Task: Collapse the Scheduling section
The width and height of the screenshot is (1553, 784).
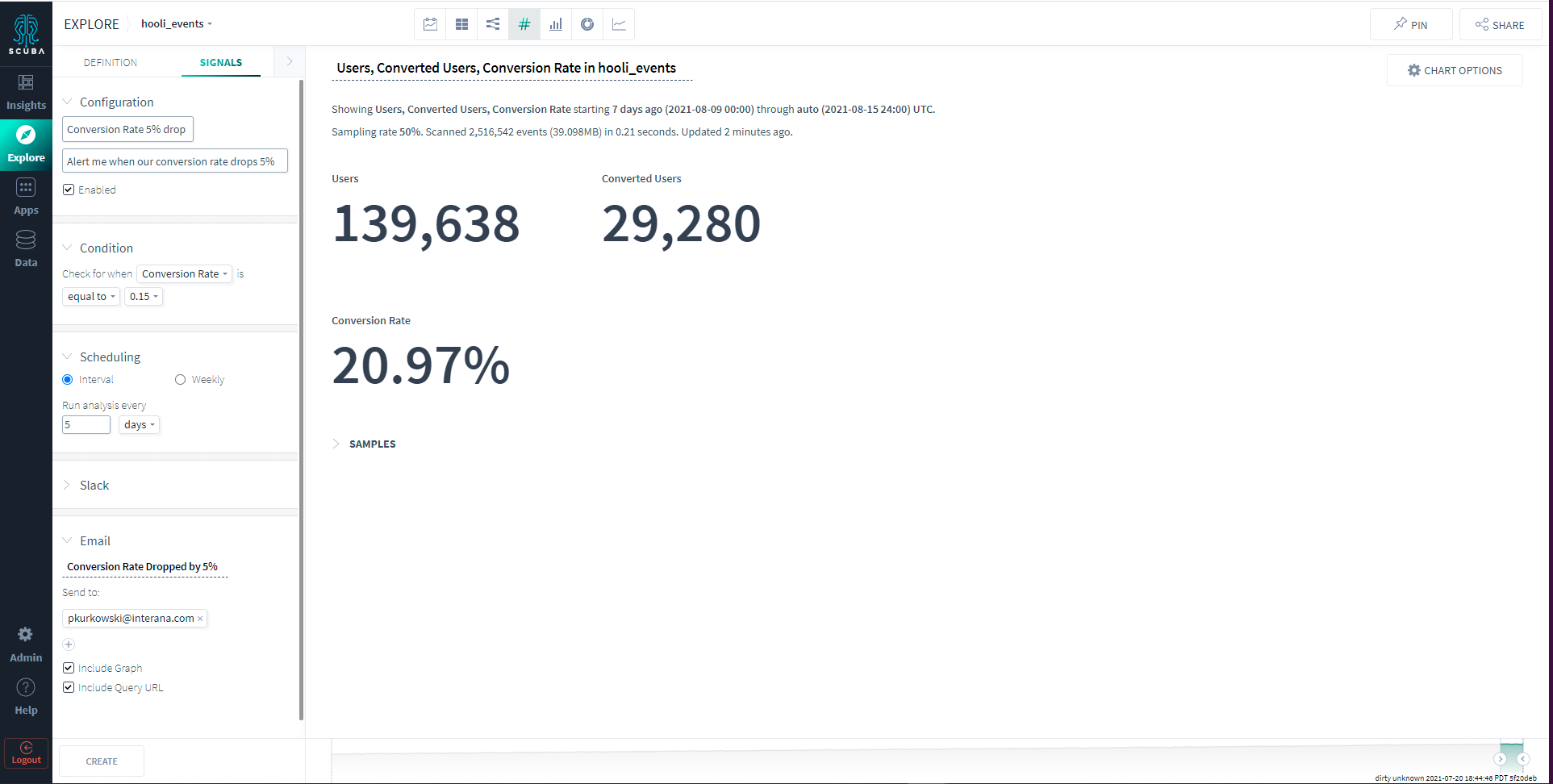Action: pyautogui.click(x=67, y=357)
